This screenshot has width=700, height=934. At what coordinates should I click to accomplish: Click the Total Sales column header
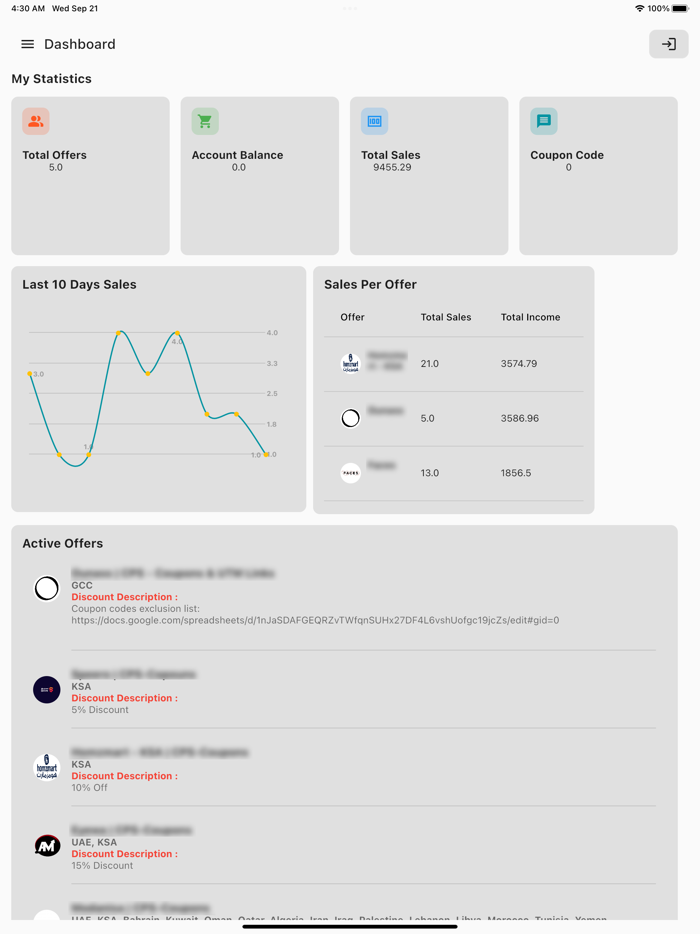(446, 317)
